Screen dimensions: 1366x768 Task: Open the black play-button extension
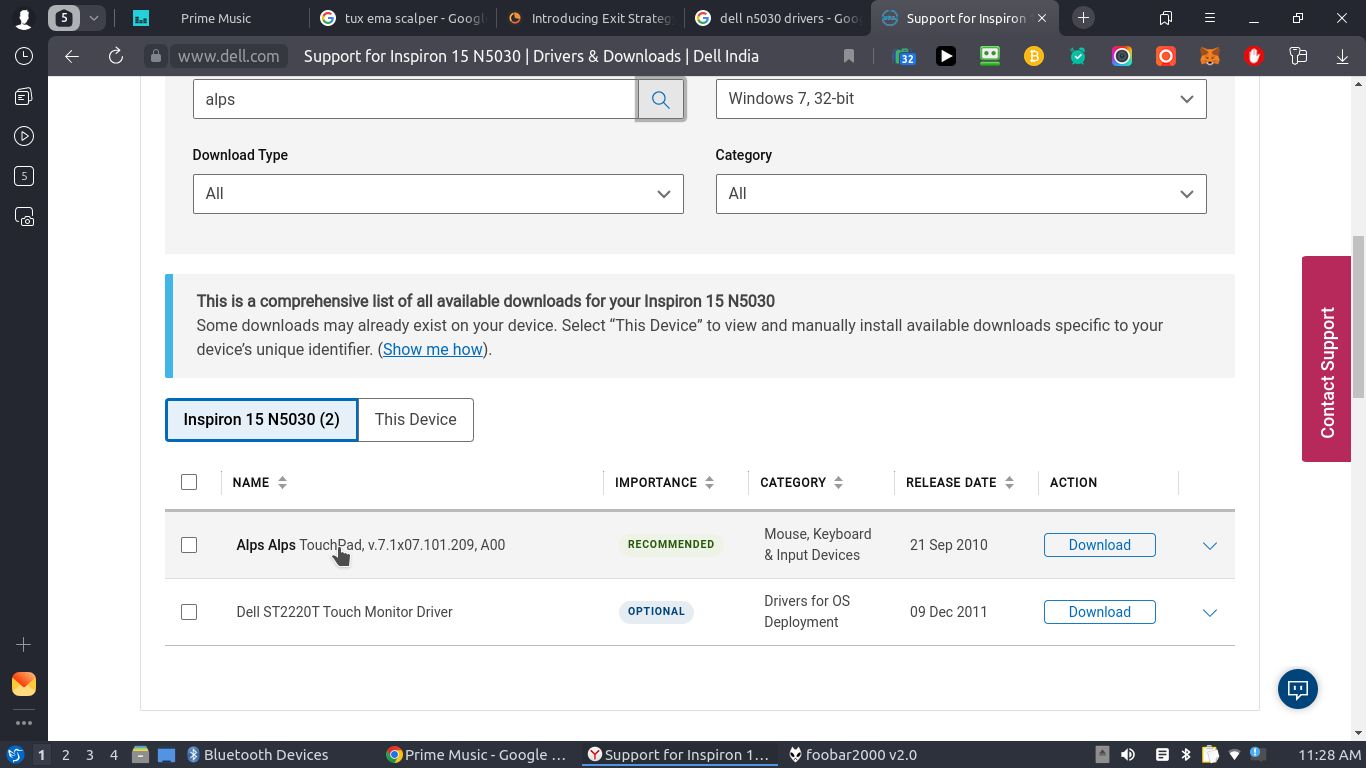coord(946,56)
